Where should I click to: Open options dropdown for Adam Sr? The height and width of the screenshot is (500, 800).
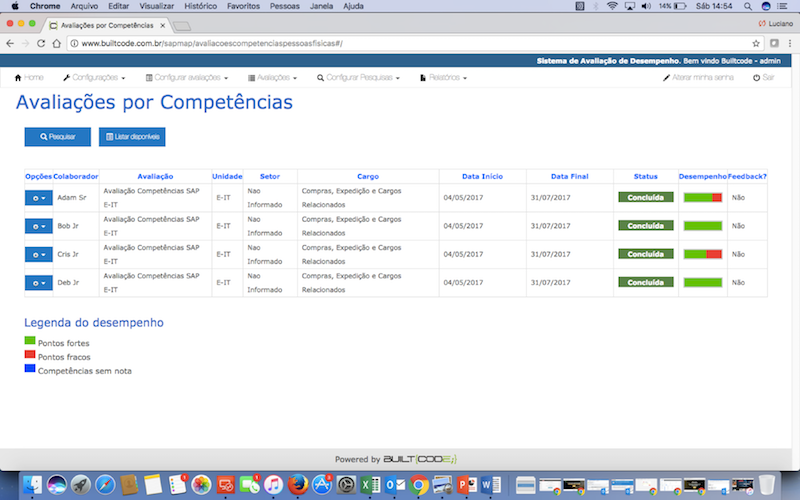click(39, 198)
